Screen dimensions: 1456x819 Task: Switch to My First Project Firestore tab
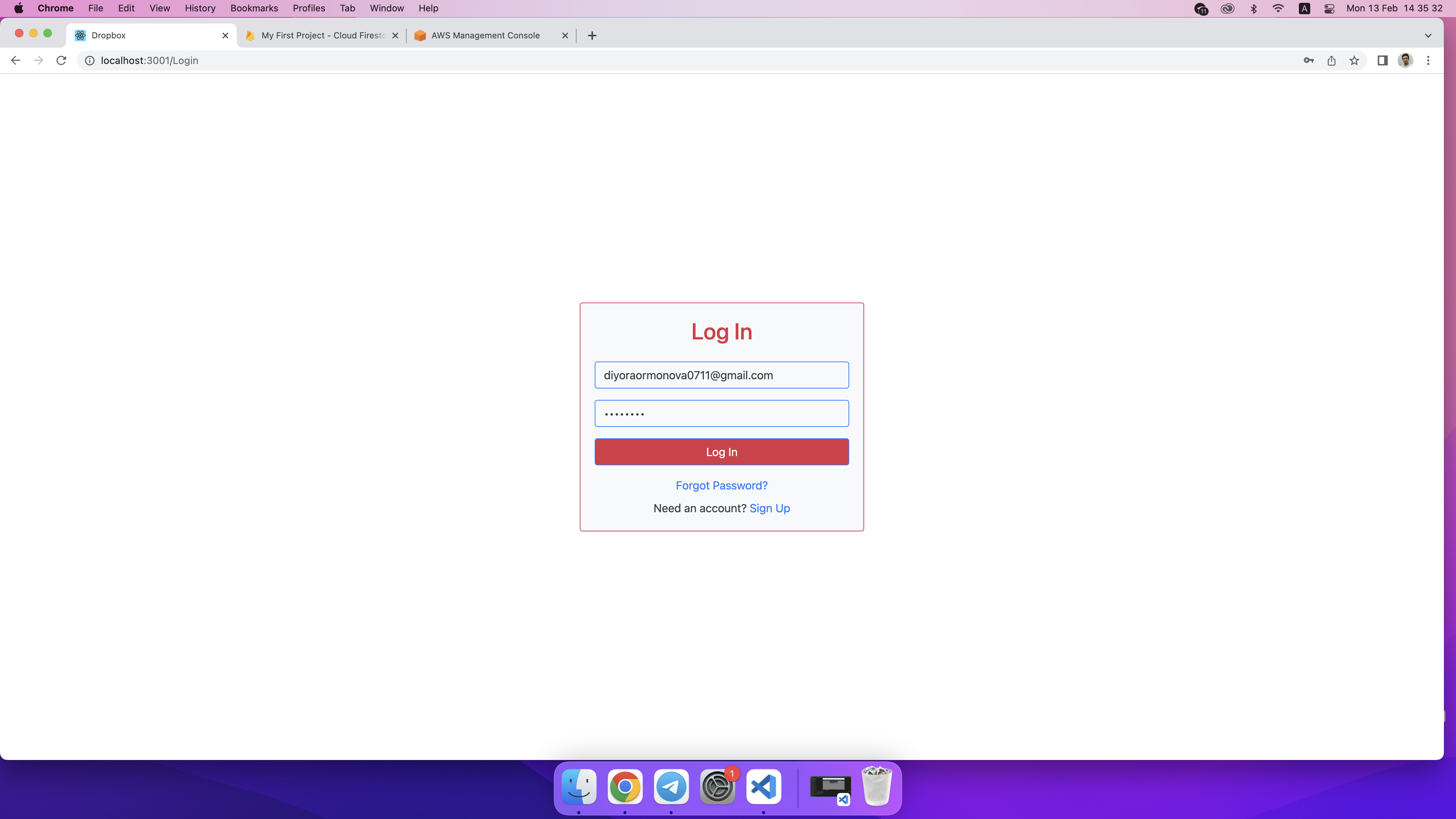[x=322, y=36]
